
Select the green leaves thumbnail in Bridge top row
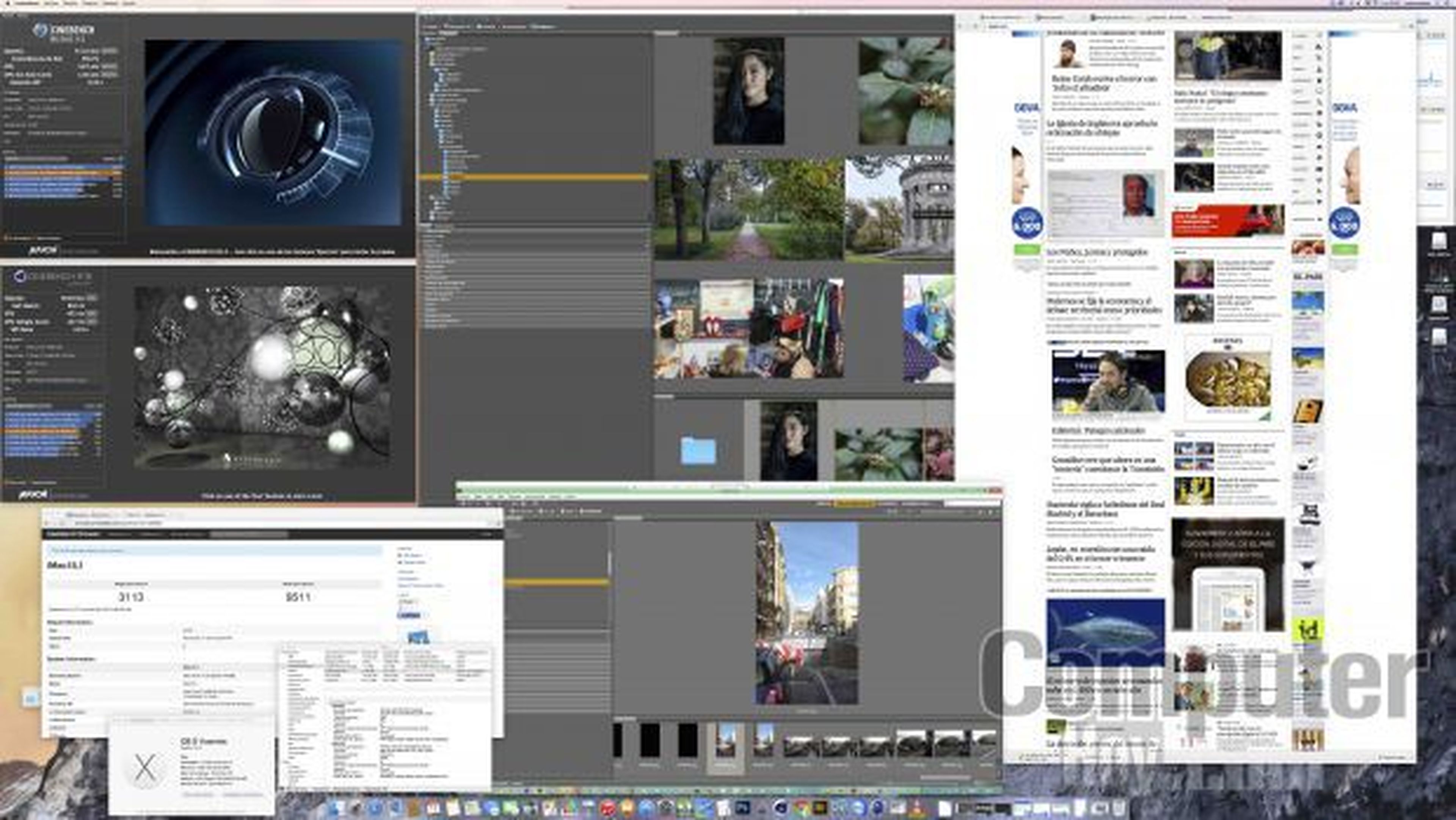coord(906,91)
